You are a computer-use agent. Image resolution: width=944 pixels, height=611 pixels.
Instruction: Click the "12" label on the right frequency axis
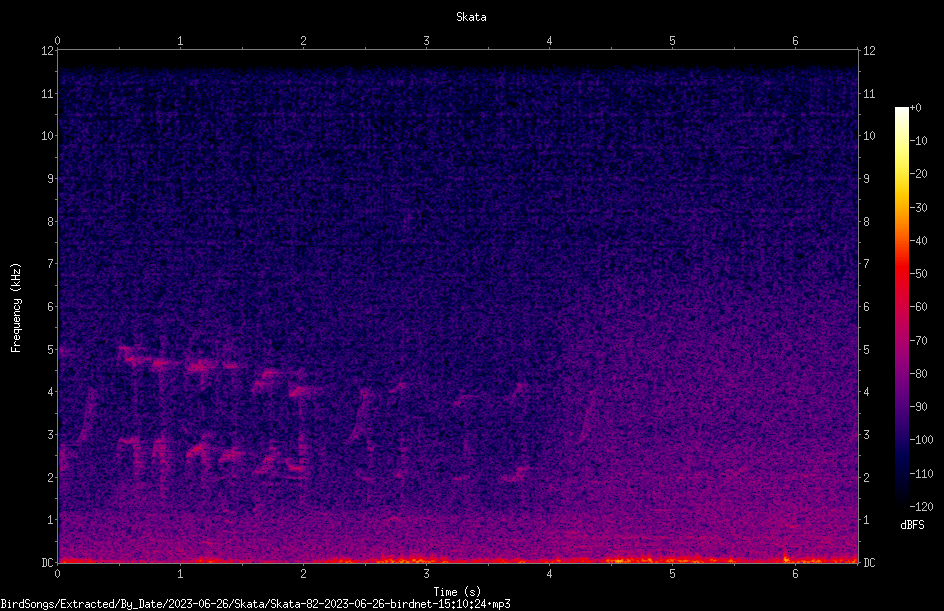[x=869, y=51]
